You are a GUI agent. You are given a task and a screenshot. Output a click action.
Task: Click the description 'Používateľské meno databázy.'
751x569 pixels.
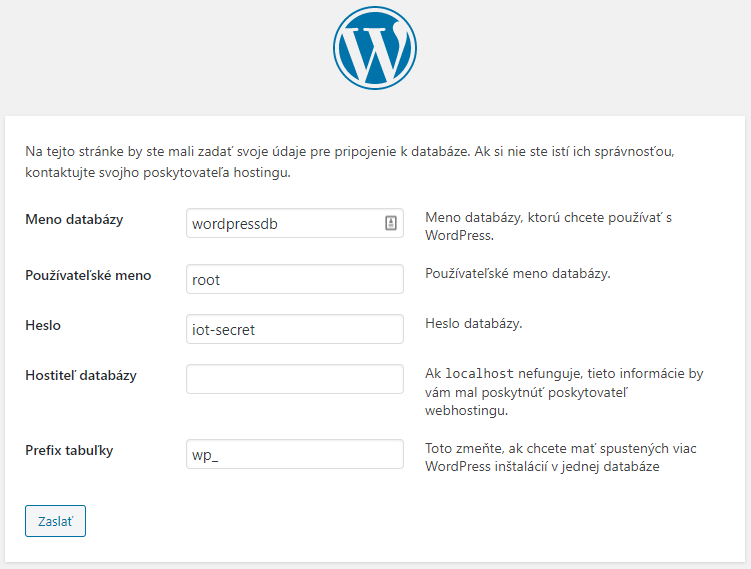(518, 273)
